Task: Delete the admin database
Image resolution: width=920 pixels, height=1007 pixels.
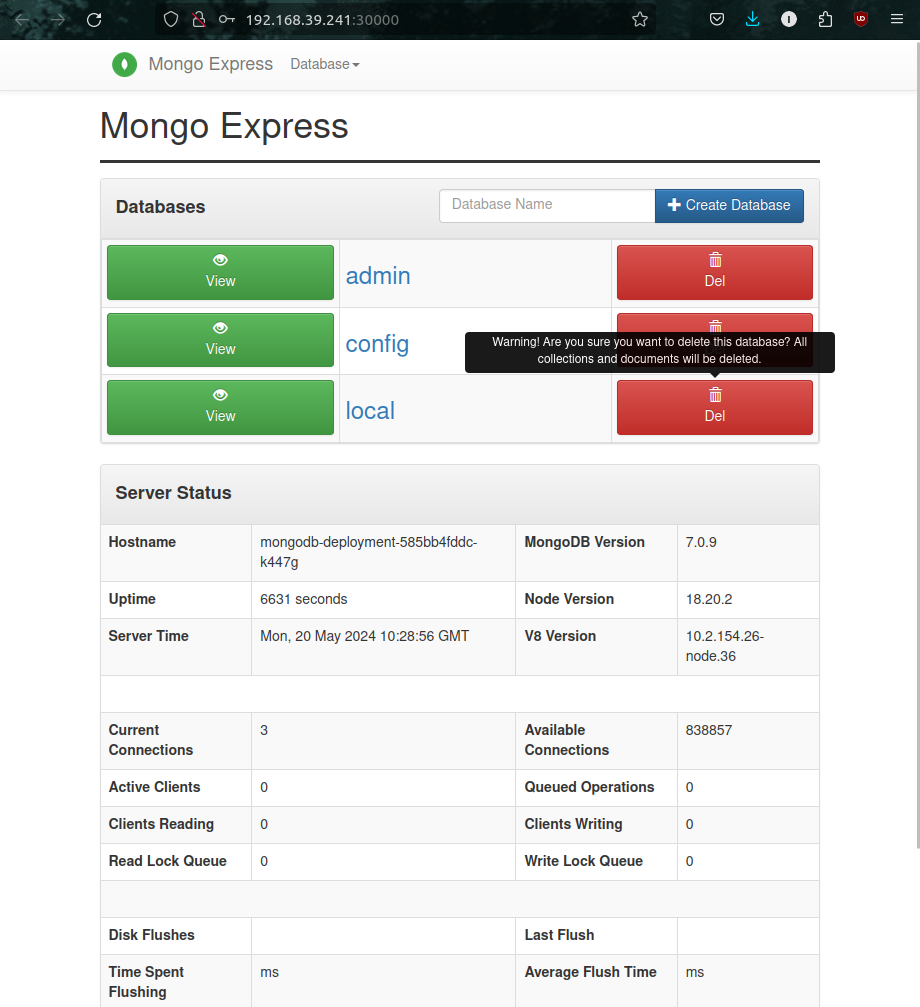Action: pyautogui.click(x=715, y=272)
